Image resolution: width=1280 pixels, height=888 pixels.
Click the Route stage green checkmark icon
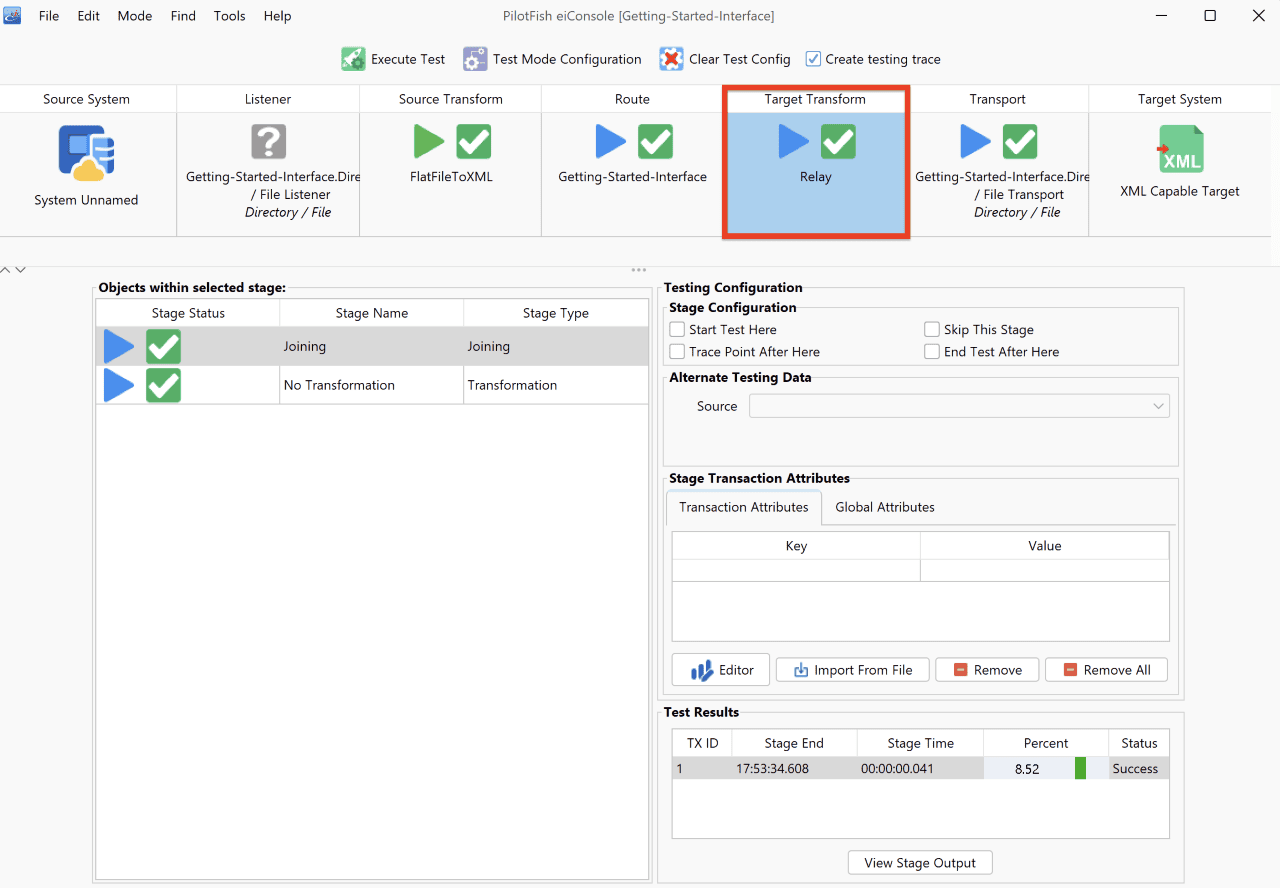pos(656,142)
